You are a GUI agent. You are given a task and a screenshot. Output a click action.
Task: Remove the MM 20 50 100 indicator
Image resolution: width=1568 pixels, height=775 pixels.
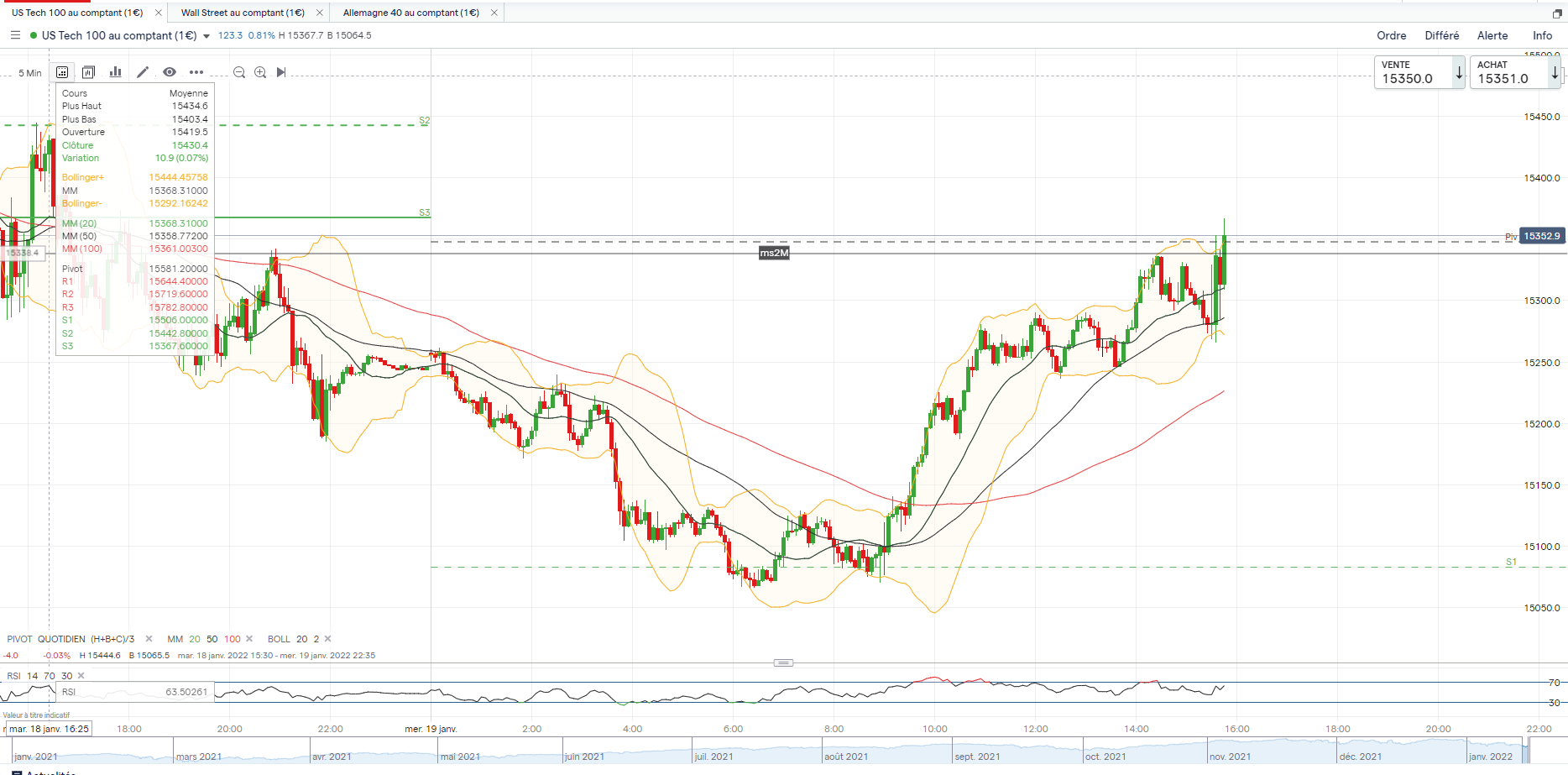pos(249,639)
